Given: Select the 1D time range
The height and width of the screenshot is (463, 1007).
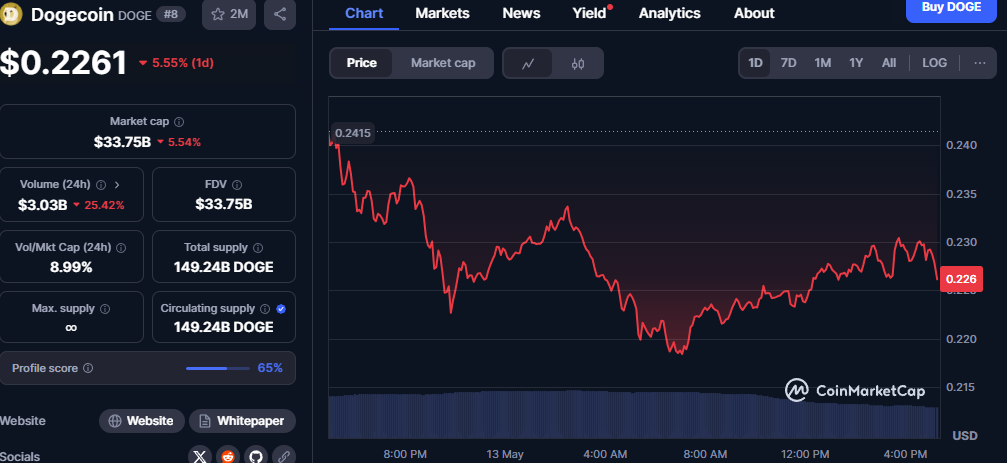Looking at the screenshot, I should pyautogui.click(x=755, y=63).
